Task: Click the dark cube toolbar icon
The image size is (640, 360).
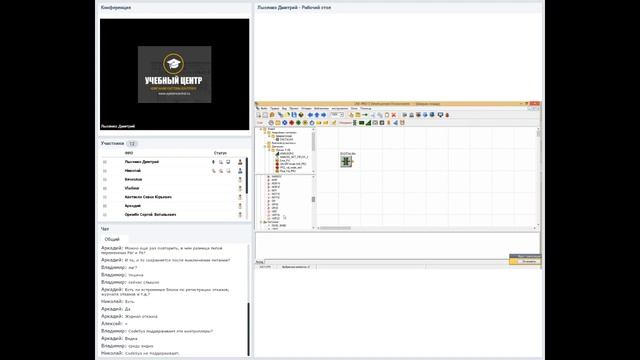Action: 301,115
